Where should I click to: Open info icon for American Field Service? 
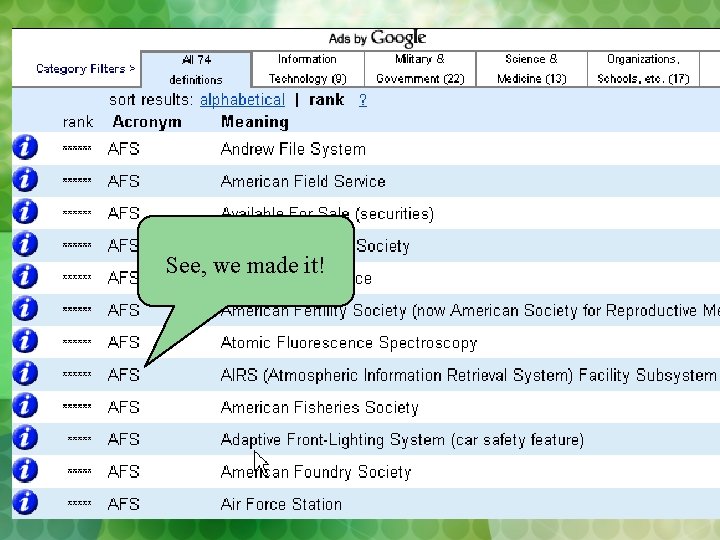(x=25, y=179)
